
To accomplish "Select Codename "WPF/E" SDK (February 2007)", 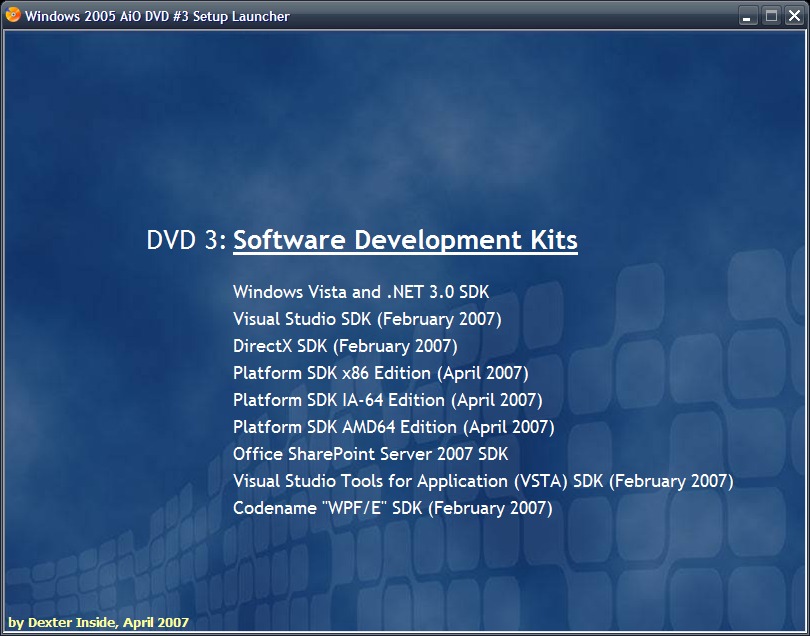I will pyautogui.click(x=393, y=508).
